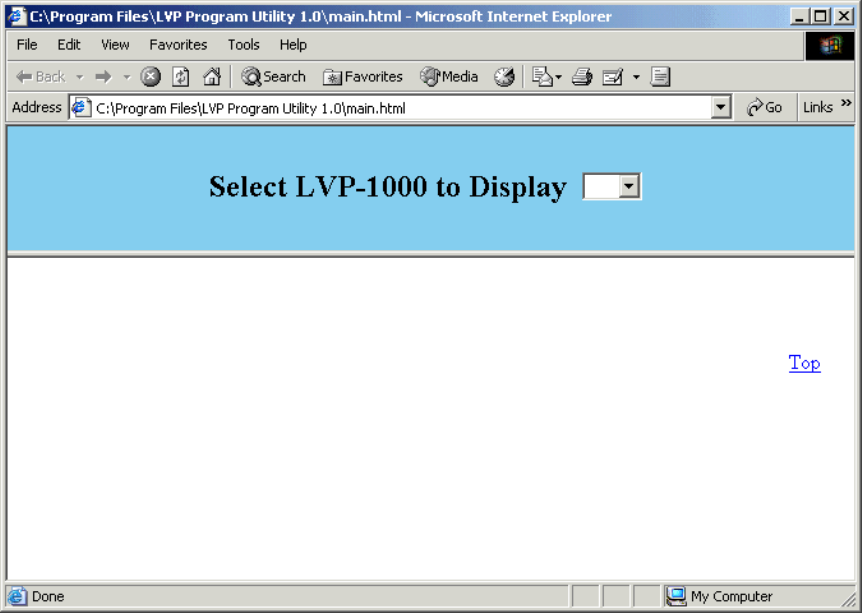
Task: Click the IE title bar icon
Action: click(x=16, y=16)
